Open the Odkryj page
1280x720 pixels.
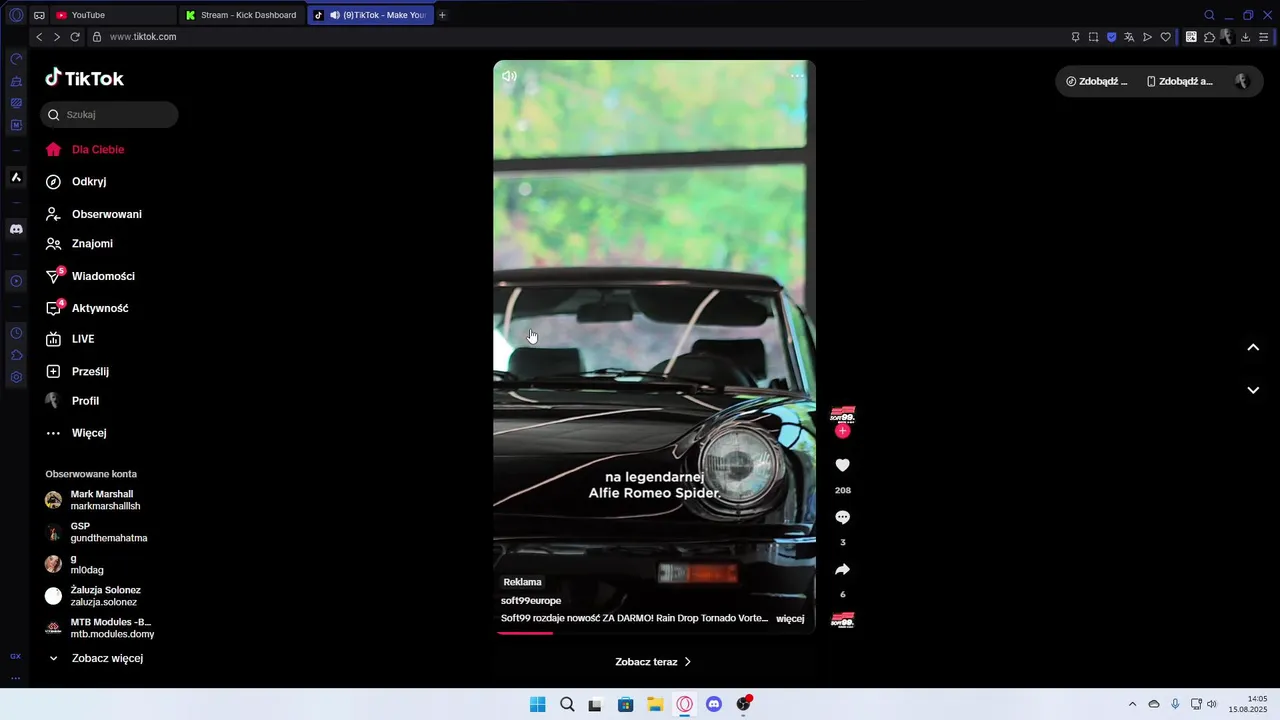click(x=76, y=182)
